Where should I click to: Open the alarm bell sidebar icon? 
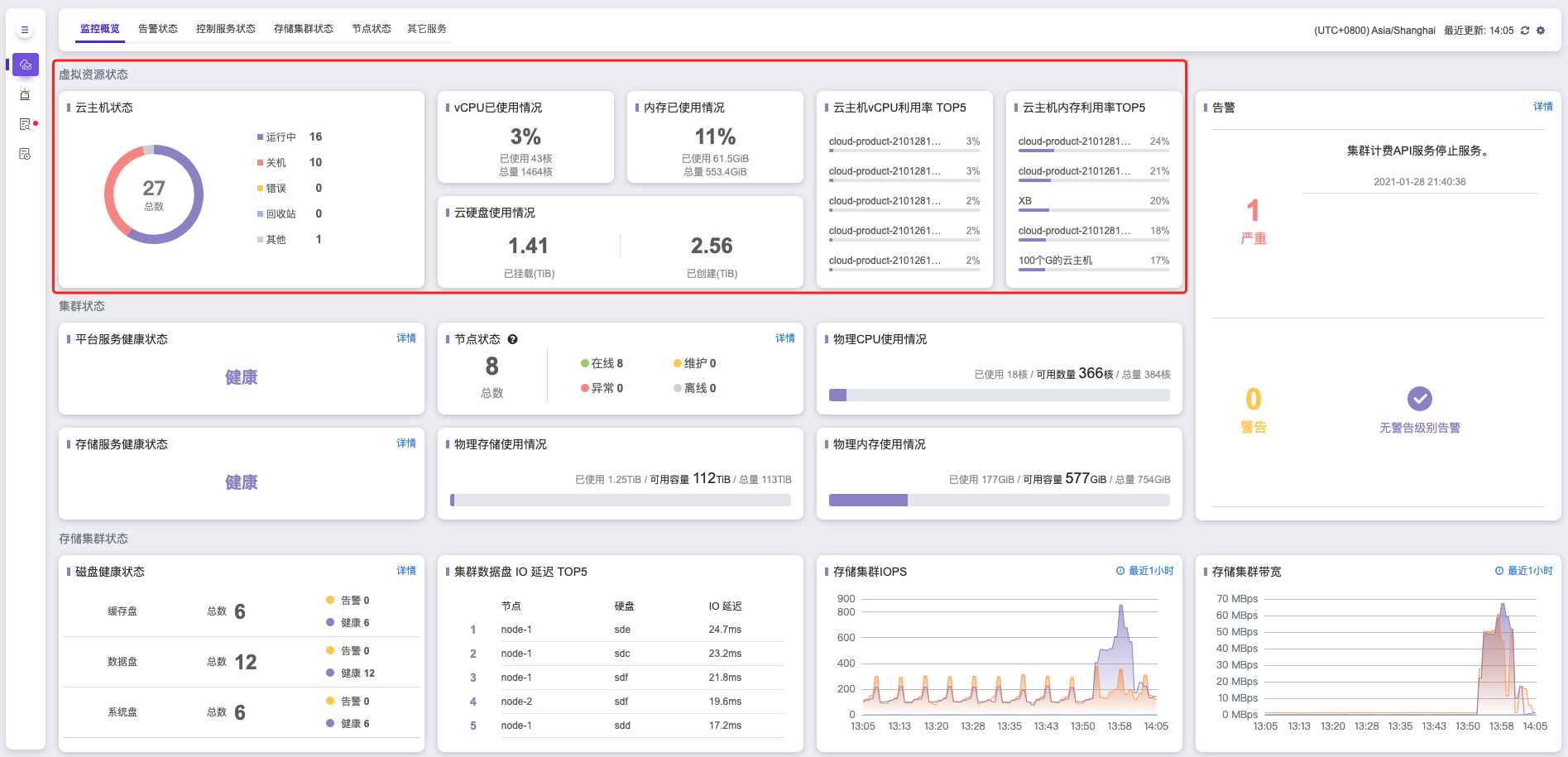pos(25,94)
